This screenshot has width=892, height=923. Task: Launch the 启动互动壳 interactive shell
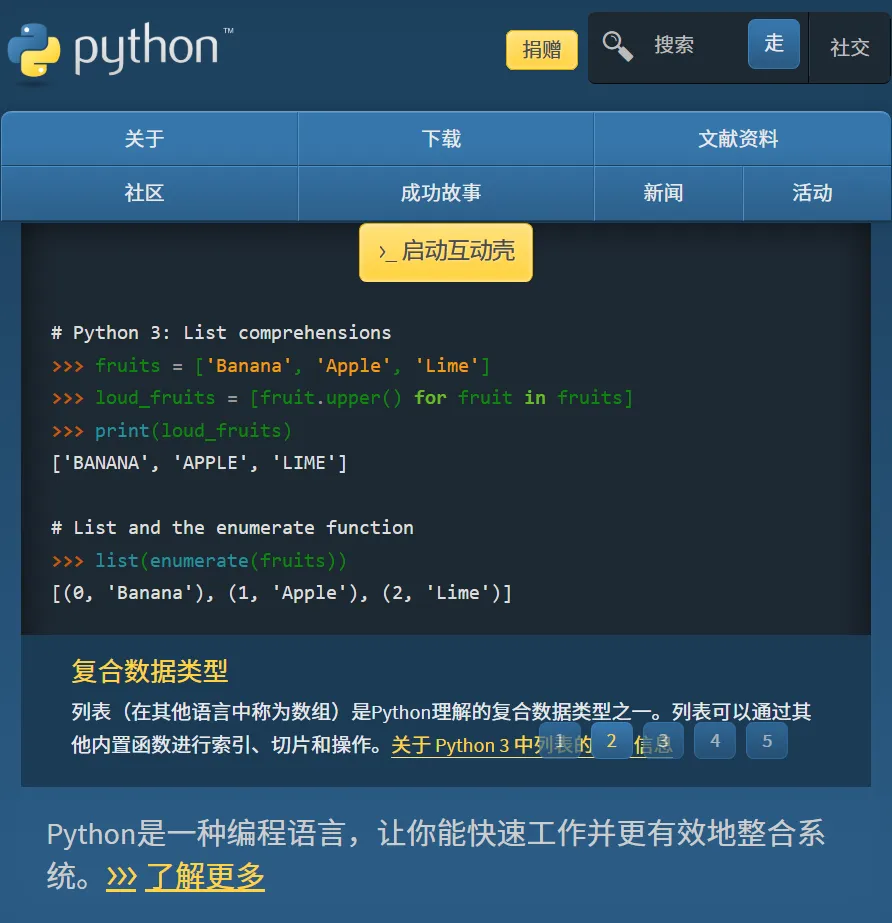(446, 252)
